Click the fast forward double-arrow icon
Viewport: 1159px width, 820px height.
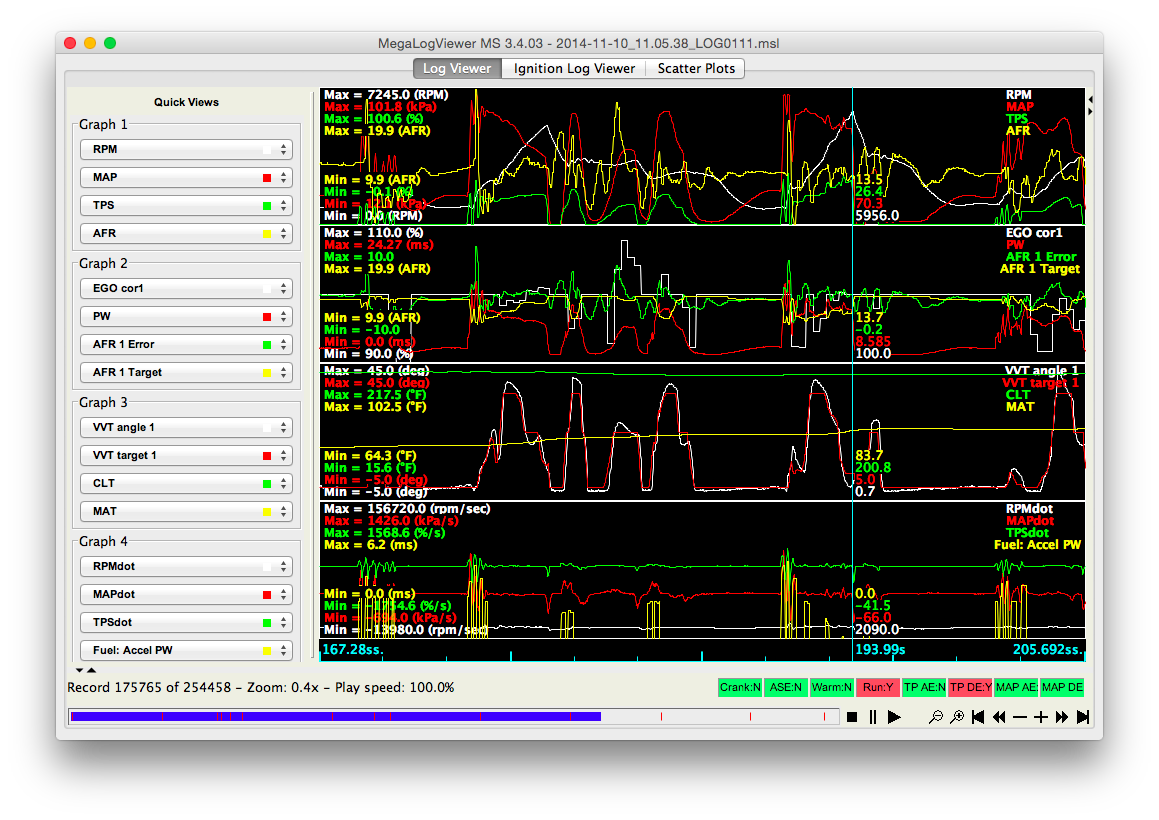pos(1062,717)
